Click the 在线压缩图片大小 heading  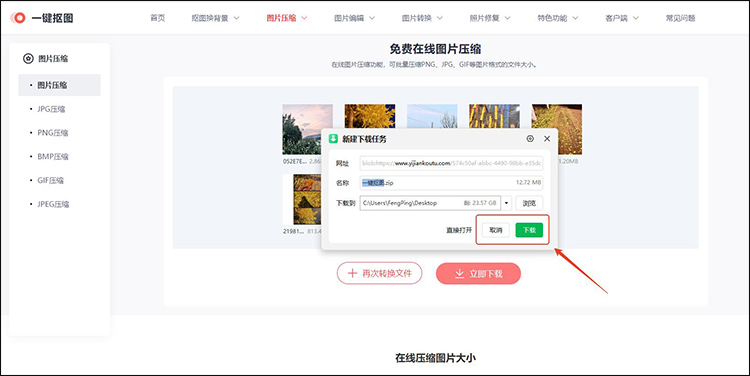click(x=435, y=358)
